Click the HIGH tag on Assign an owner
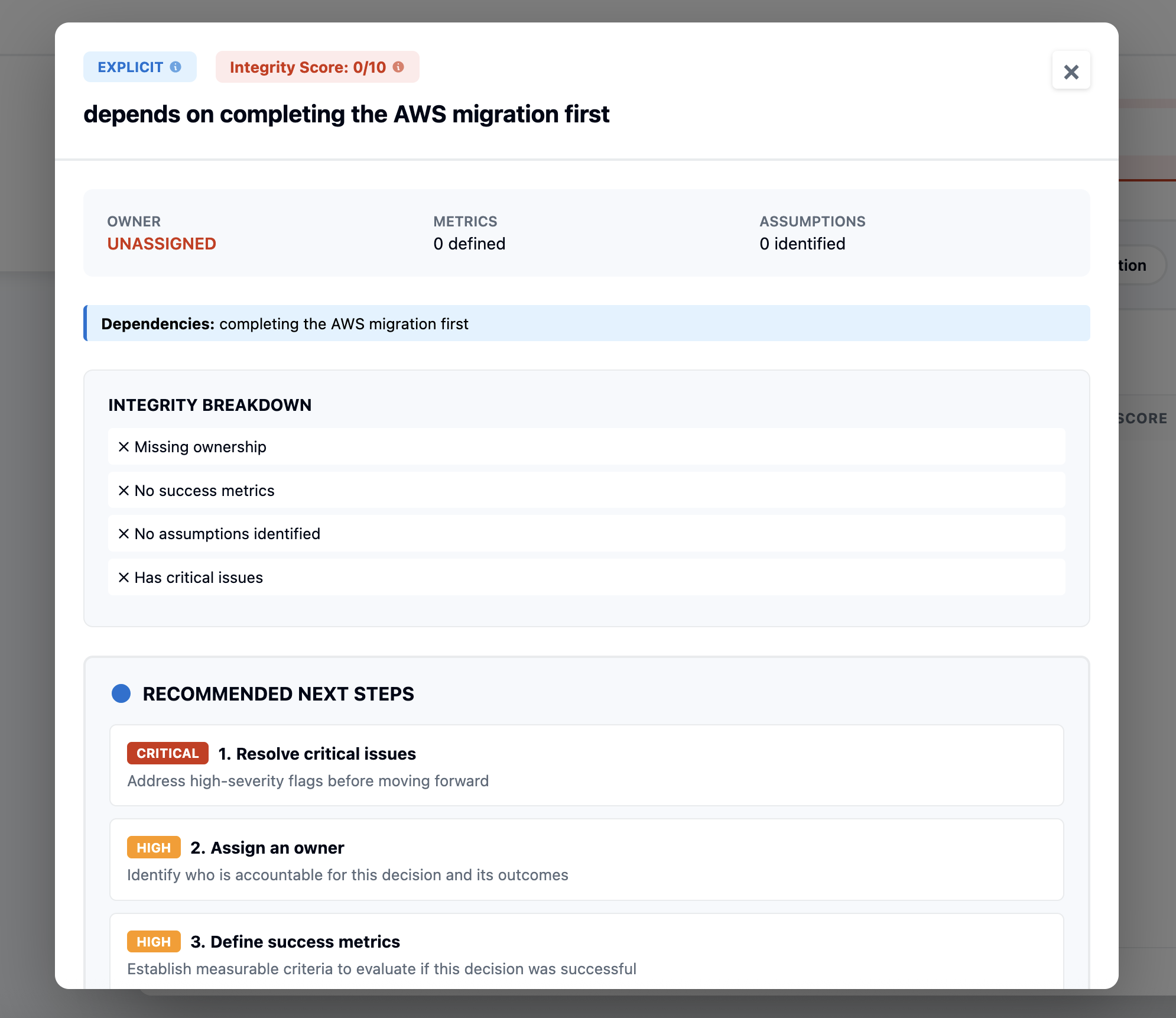This screenshot has width=1176, height=1018. point(154,848)
